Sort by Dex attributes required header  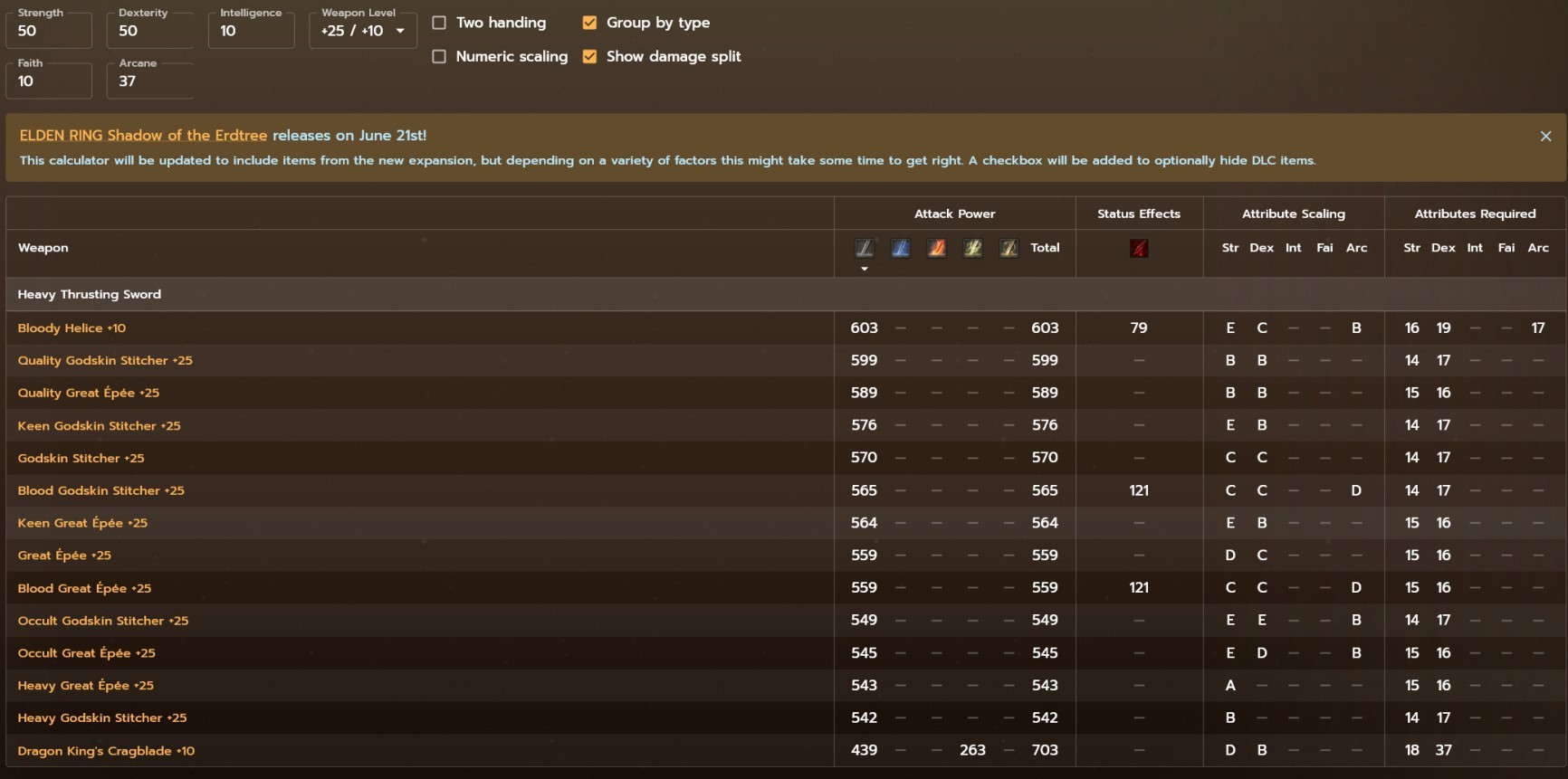click(x=1444, y=248)
